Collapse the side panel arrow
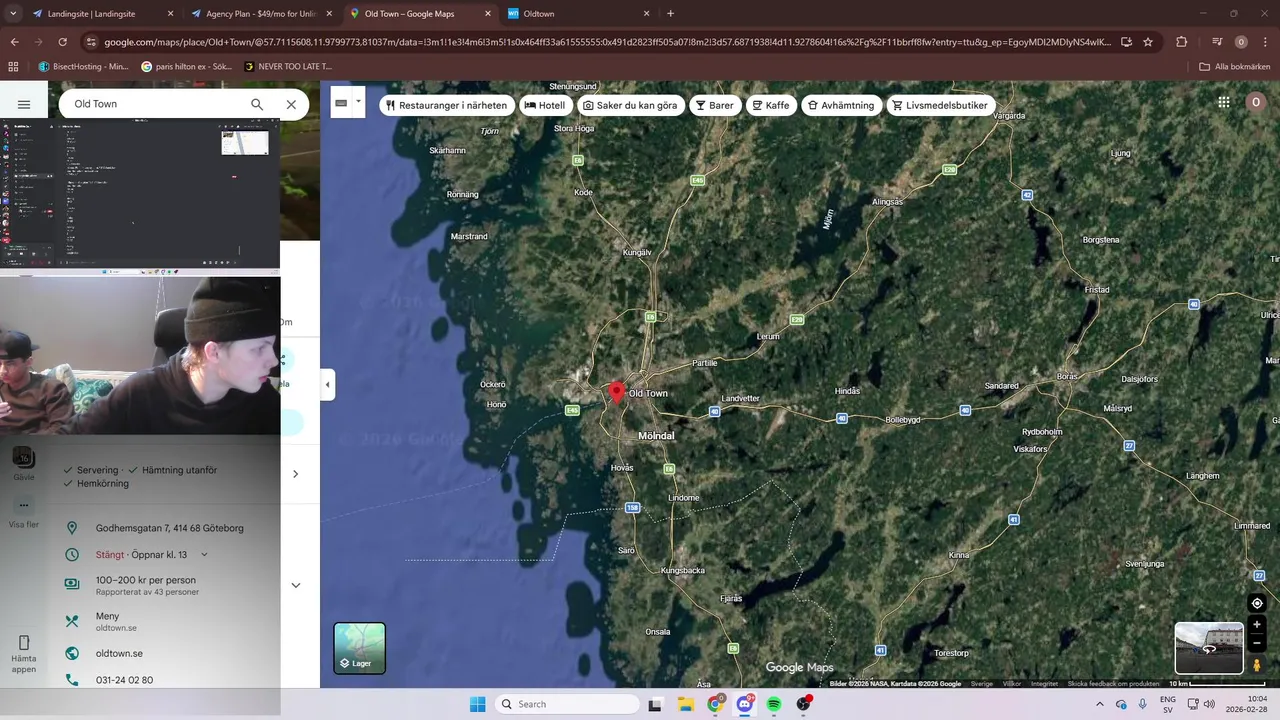This screenshot has height=720, width=1280. point(328,385)
